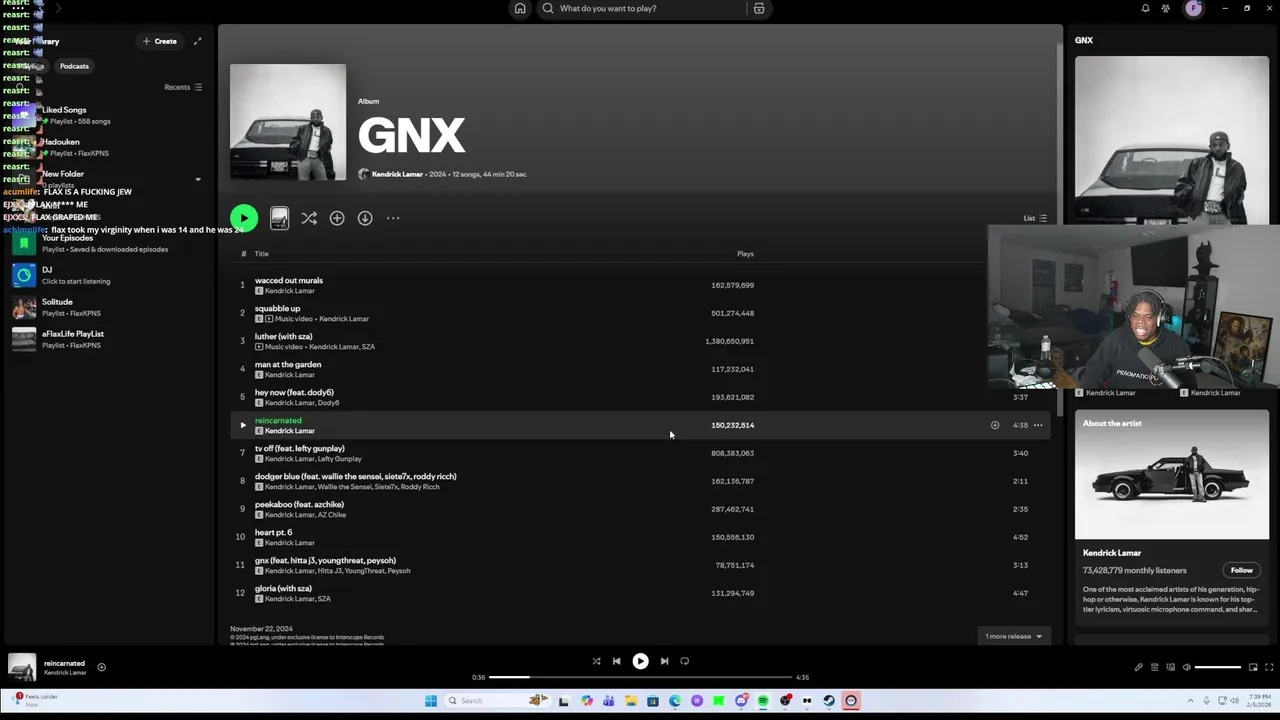Open more options for reincarnated row
Image resolution: width=1280 pixels, height=720 pixels.
[x=1038, y=425]
